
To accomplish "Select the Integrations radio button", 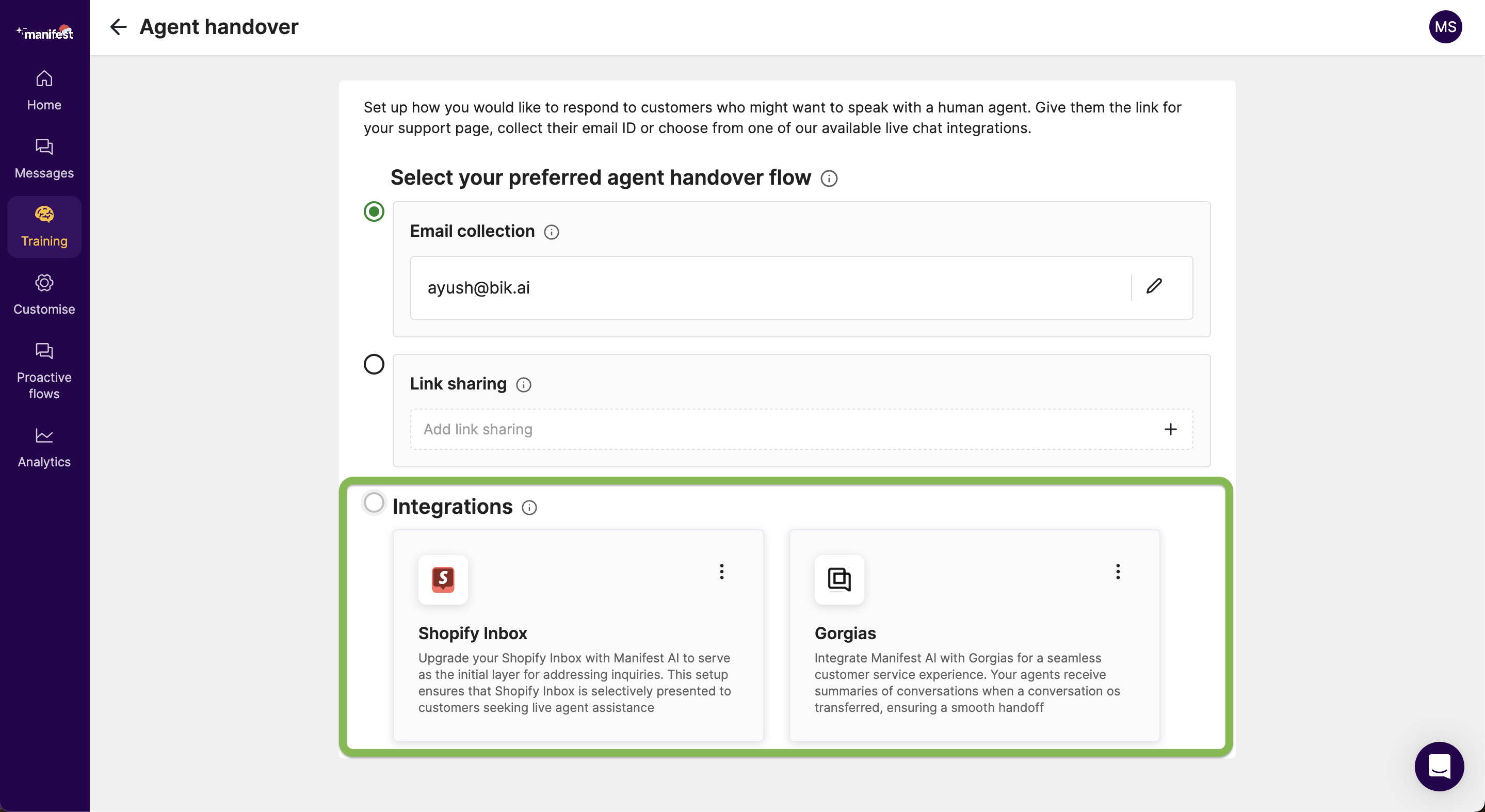I will point(374,502).
